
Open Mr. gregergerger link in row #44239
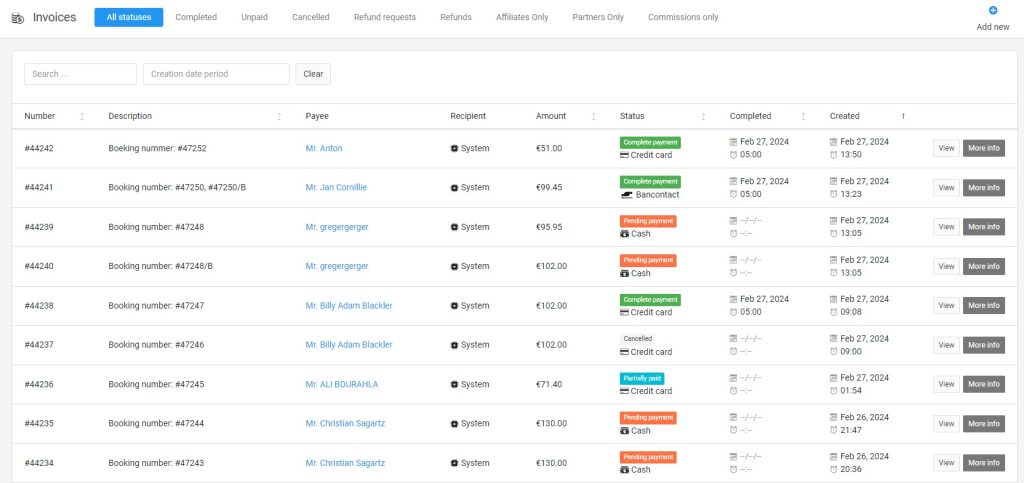point(337,227)
